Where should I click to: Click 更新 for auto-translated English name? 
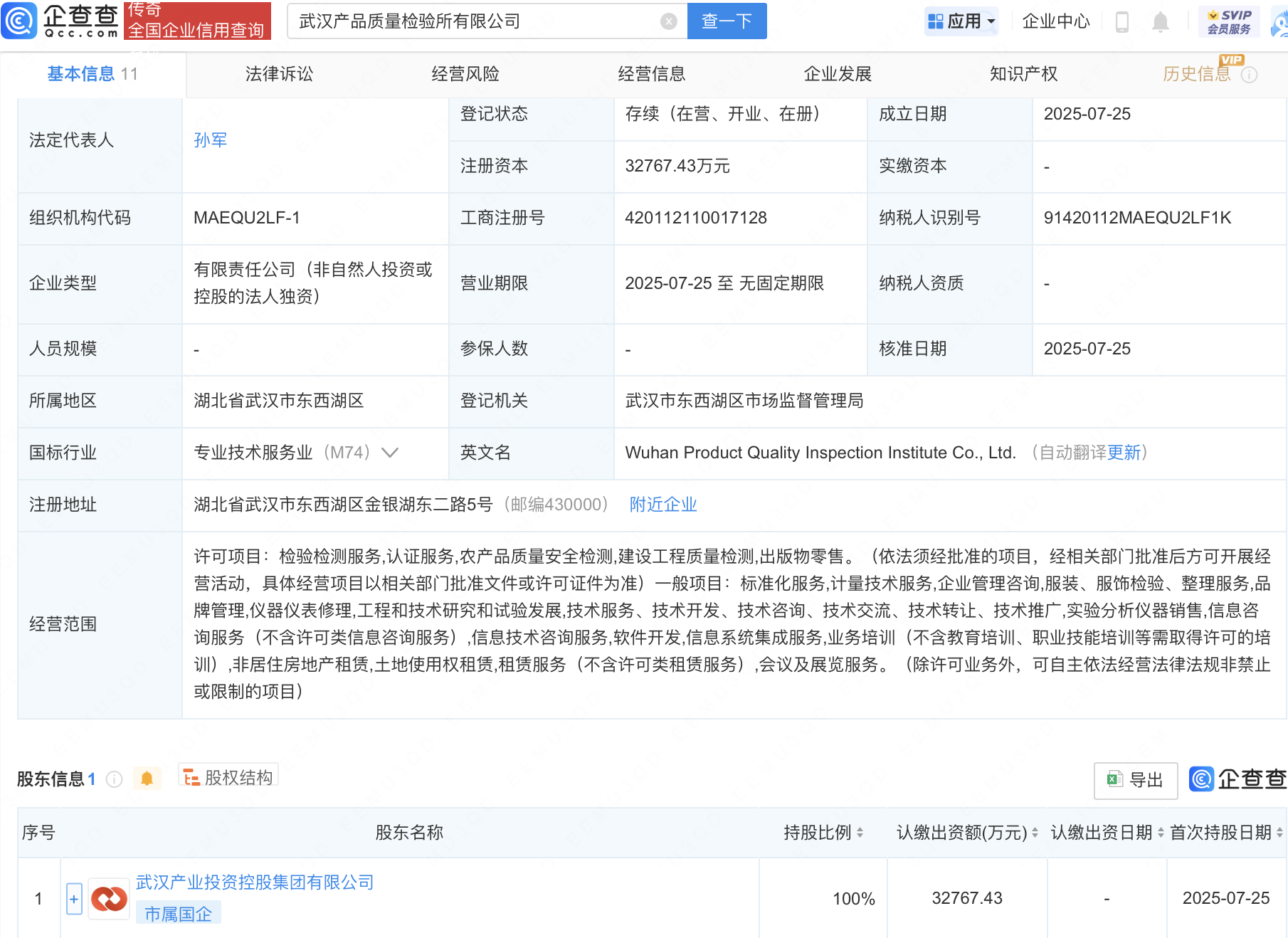coord(1124,453)
